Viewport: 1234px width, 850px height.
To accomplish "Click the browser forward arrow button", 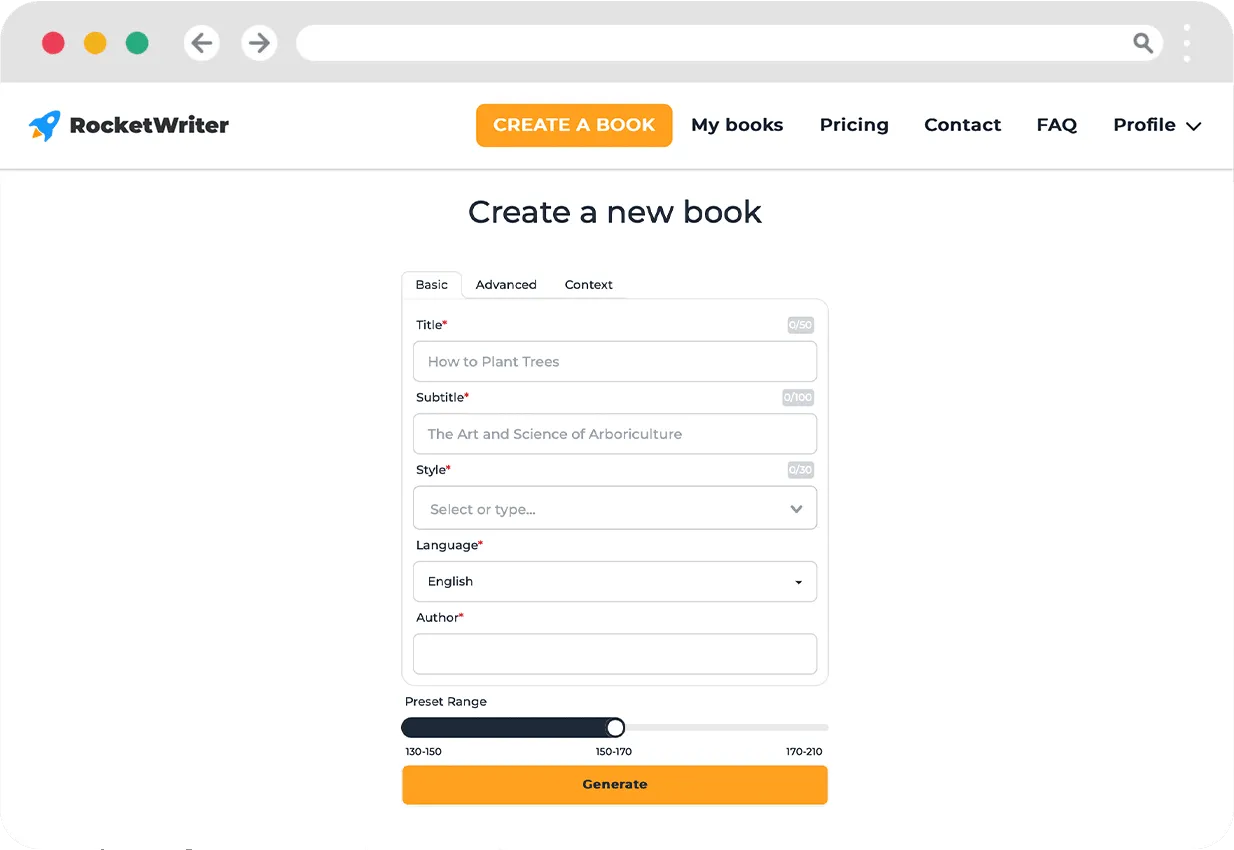I will [x=260, y=43].
